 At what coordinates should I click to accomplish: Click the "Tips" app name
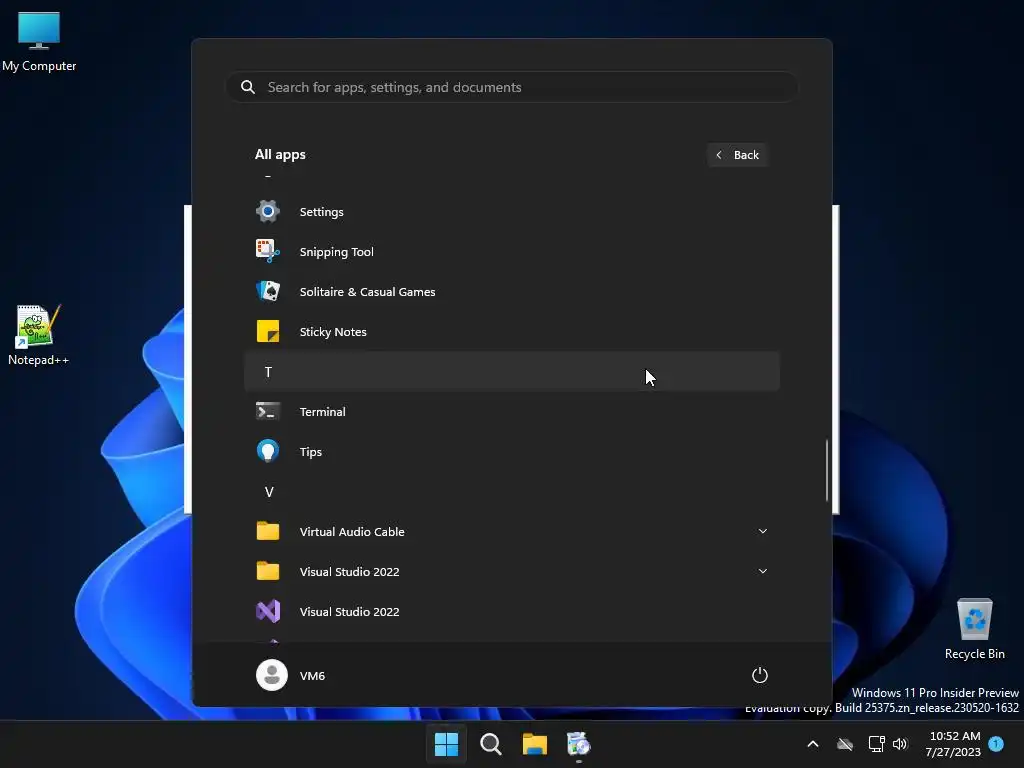coord(310,452)
